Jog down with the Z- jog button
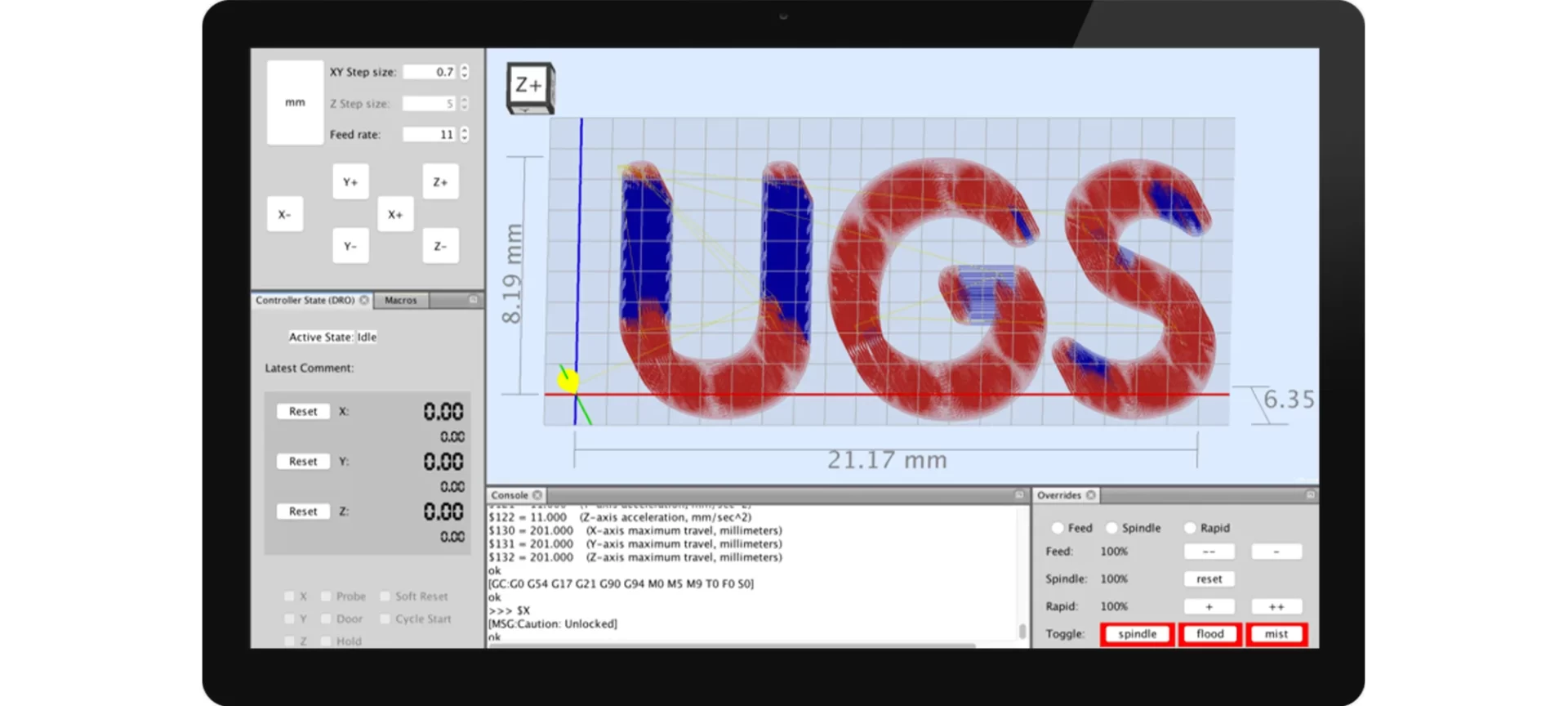1568x706 pixels. pyautogui.click(x=440, y=246)
